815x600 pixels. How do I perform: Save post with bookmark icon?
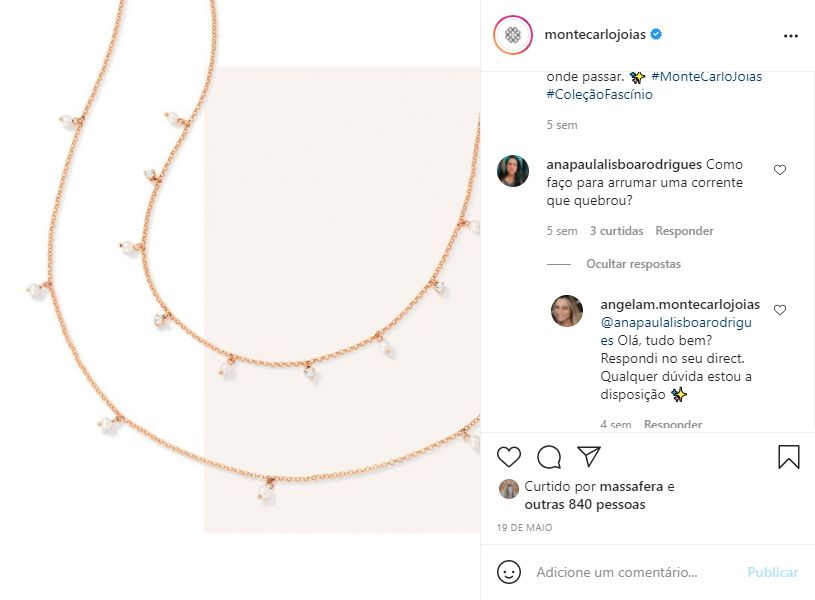click(789, 457)
